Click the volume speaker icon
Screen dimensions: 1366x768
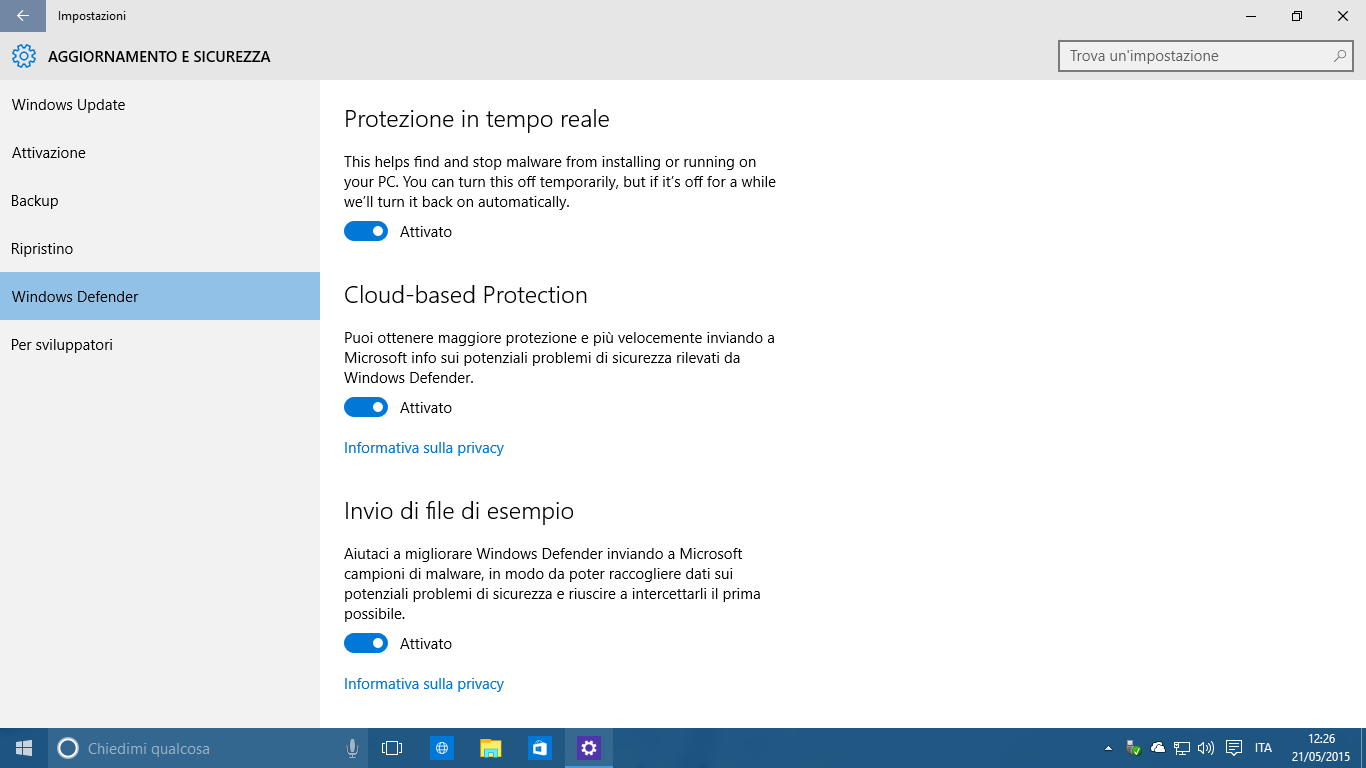coord(1205,748)
